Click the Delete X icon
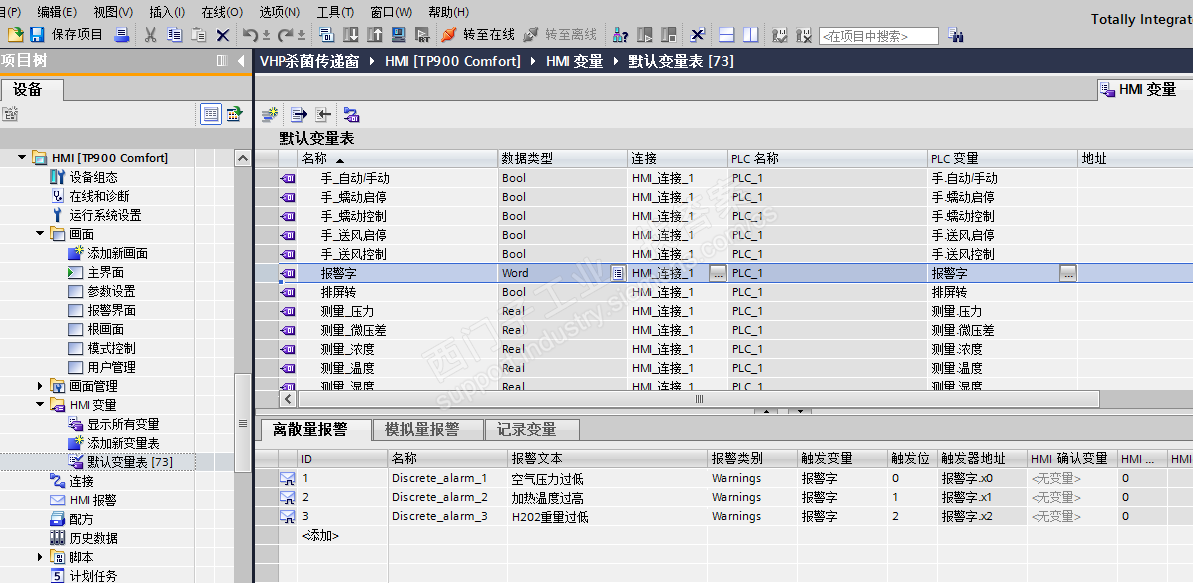Viewport: 1193px width, 583px height. click(222, 34)
